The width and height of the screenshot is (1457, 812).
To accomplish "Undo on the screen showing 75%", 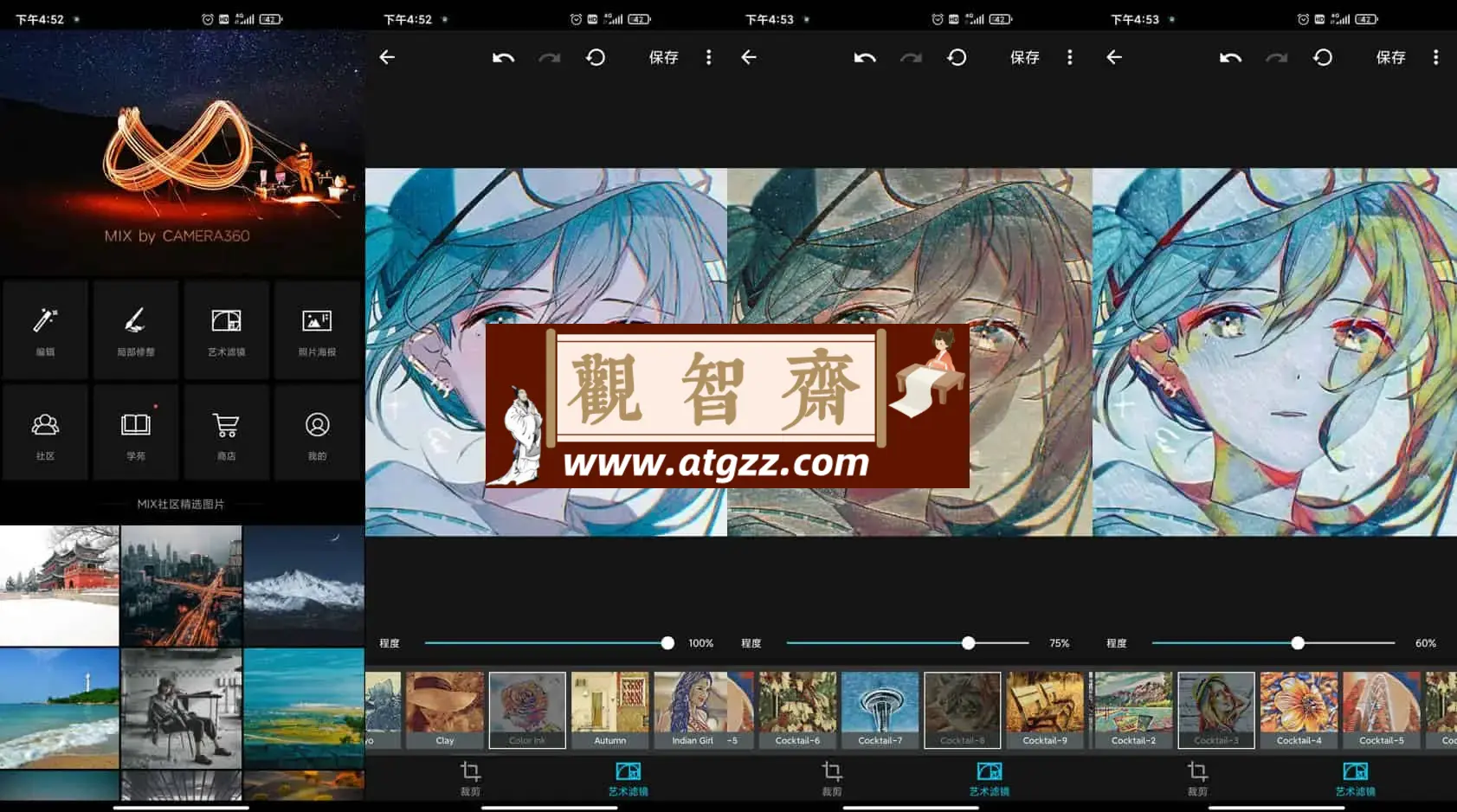I will coord(865,57).
